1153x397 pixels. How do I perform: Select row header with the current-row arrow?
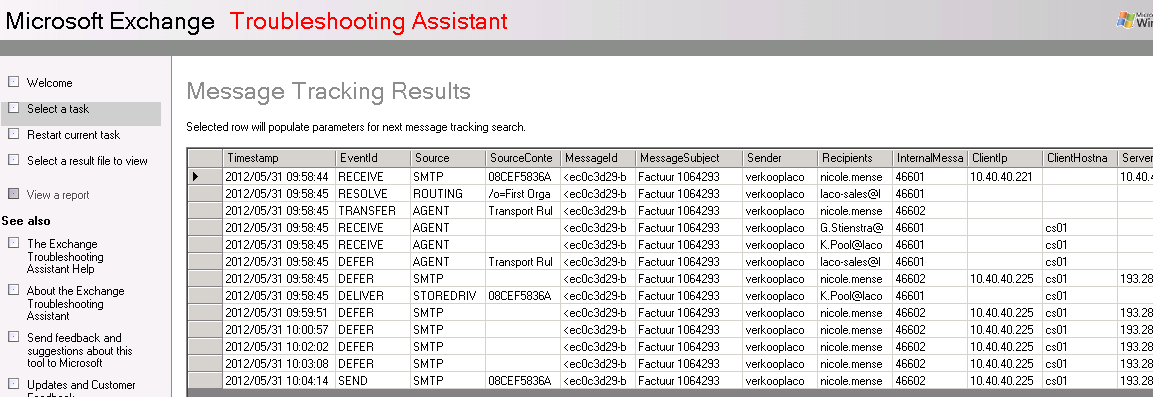205,176
